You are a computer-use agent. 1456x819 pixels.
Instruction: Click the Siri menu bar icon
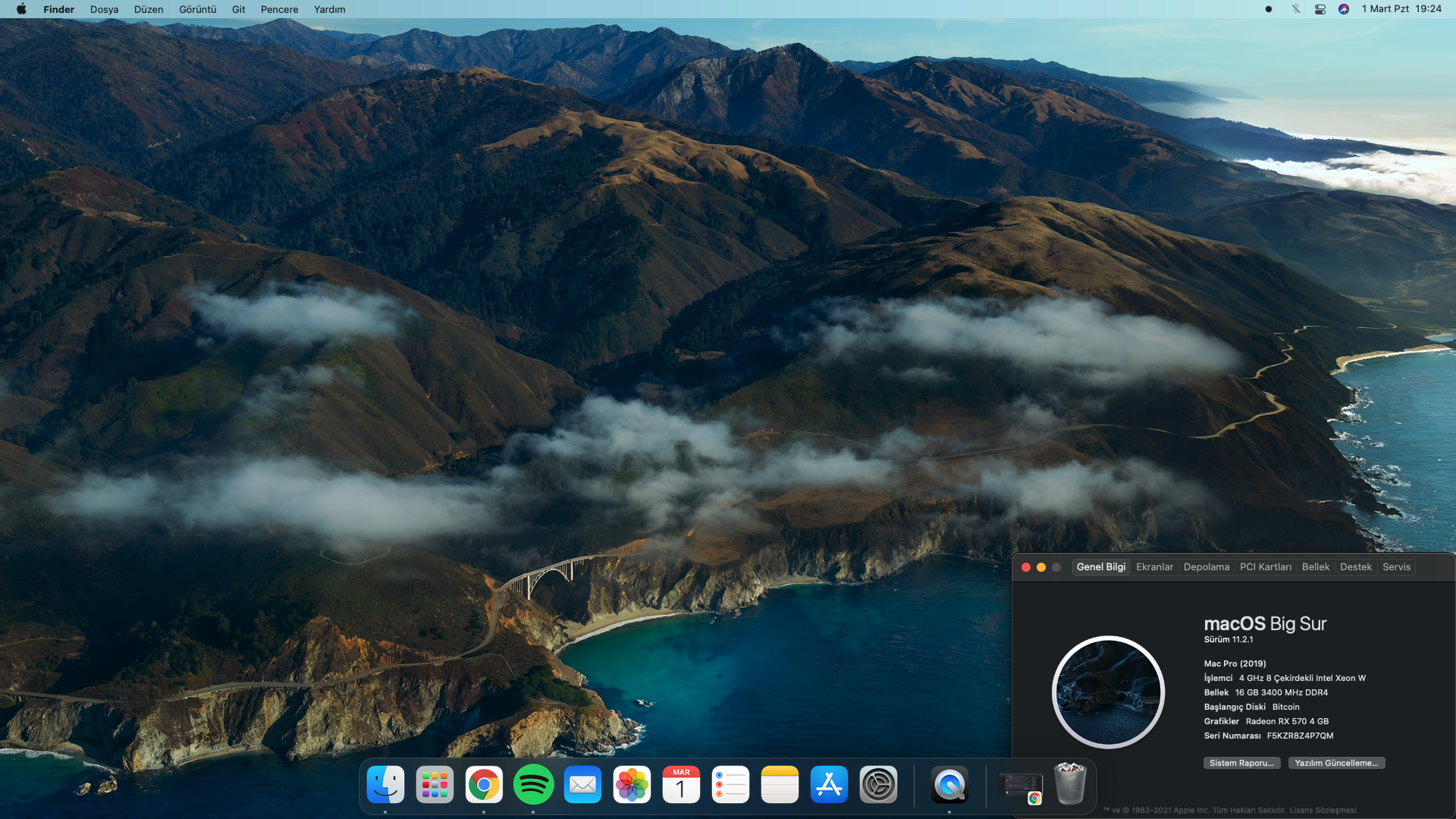[1344, 9]
